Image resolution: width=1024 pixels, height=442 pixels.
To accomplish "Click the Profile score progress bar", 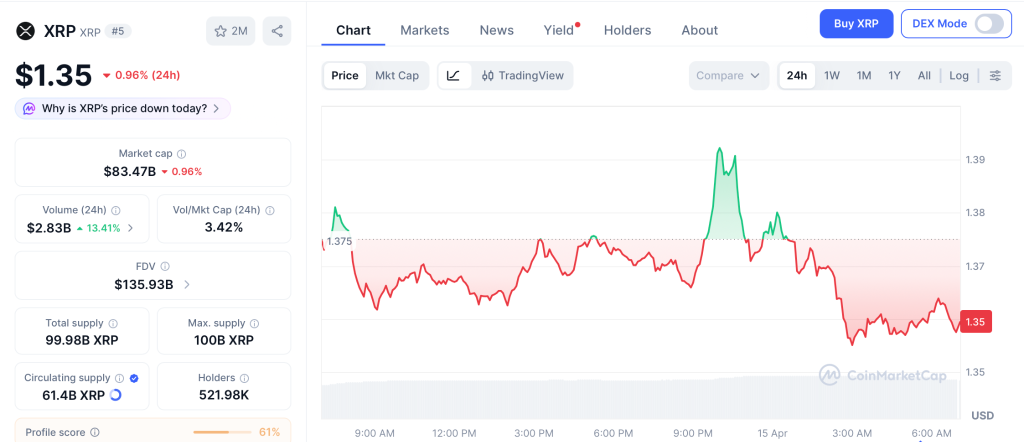I will tap(221, 432).
